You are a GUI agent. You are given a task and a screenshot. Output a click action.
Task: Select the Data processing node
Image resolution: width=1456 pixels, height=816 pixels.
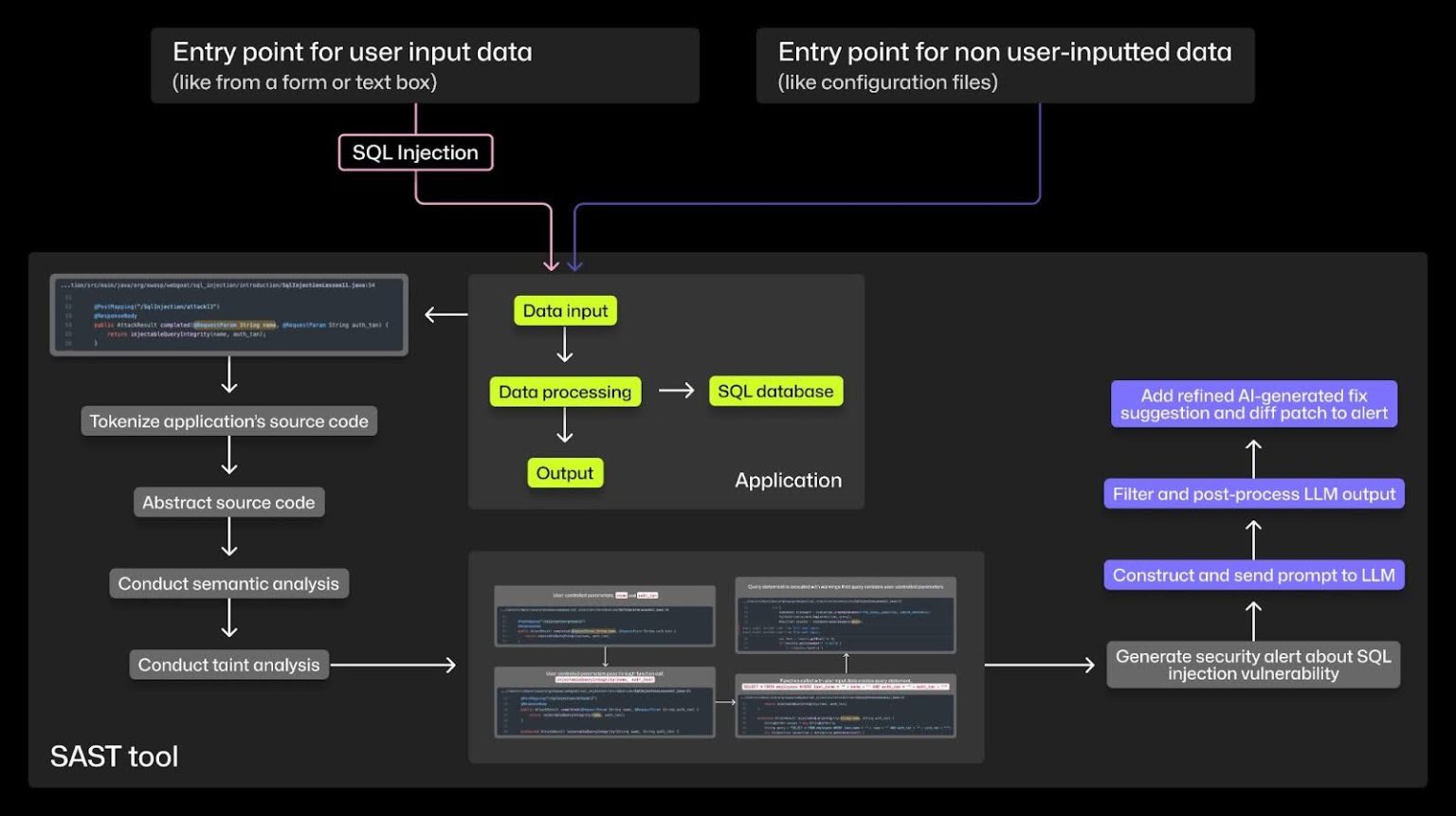click(564, 391)
